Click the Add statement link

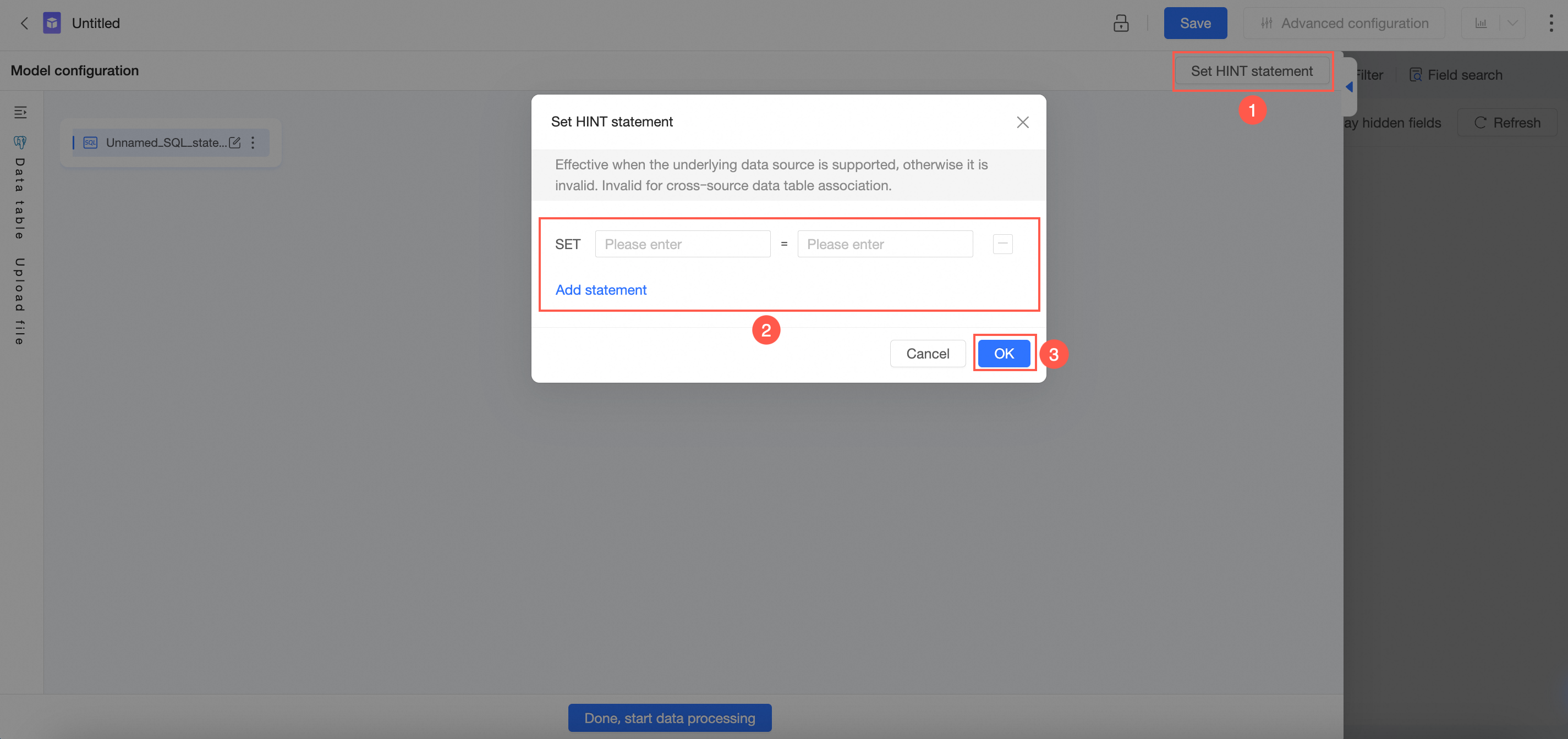click(x=600, y=290)
